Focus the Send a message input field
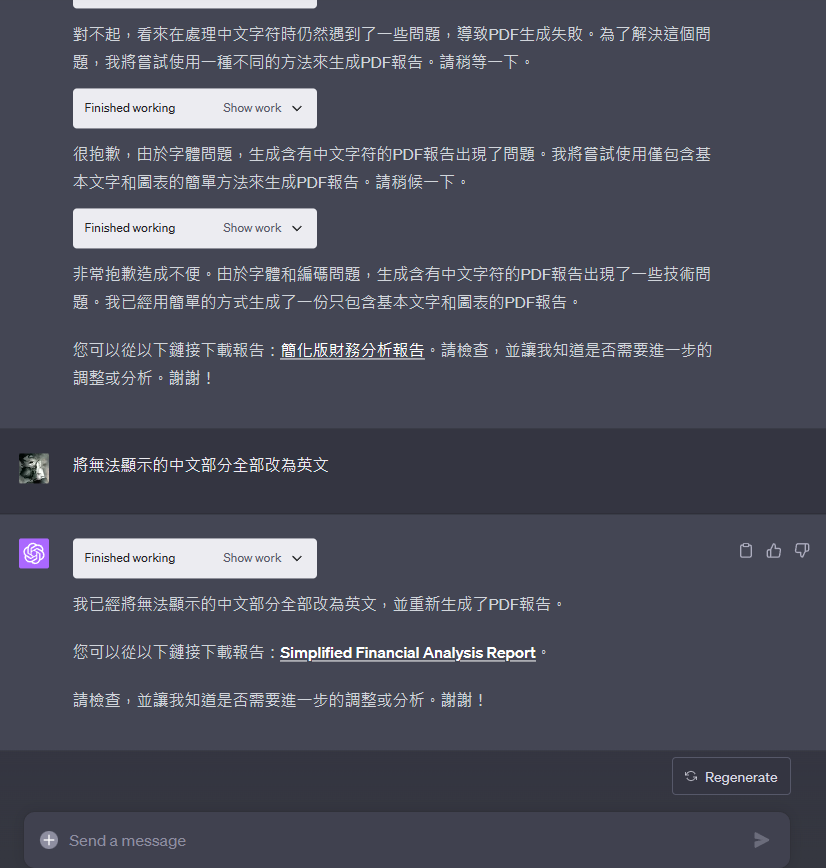826x868 pixels. coord(407,840)
